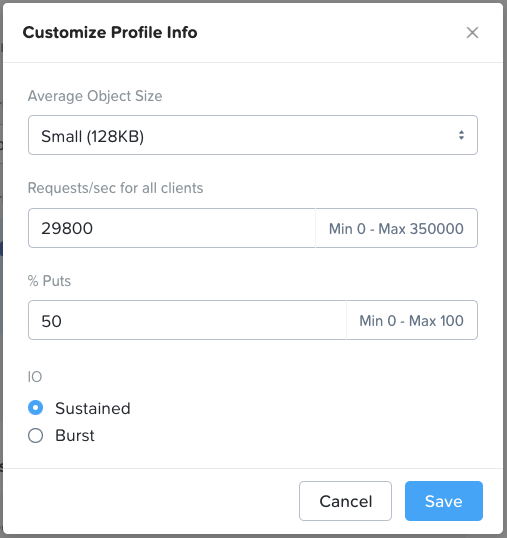Click the Burst option label text
The height and width of the screenshot is (538, 507).
point(75,435)
